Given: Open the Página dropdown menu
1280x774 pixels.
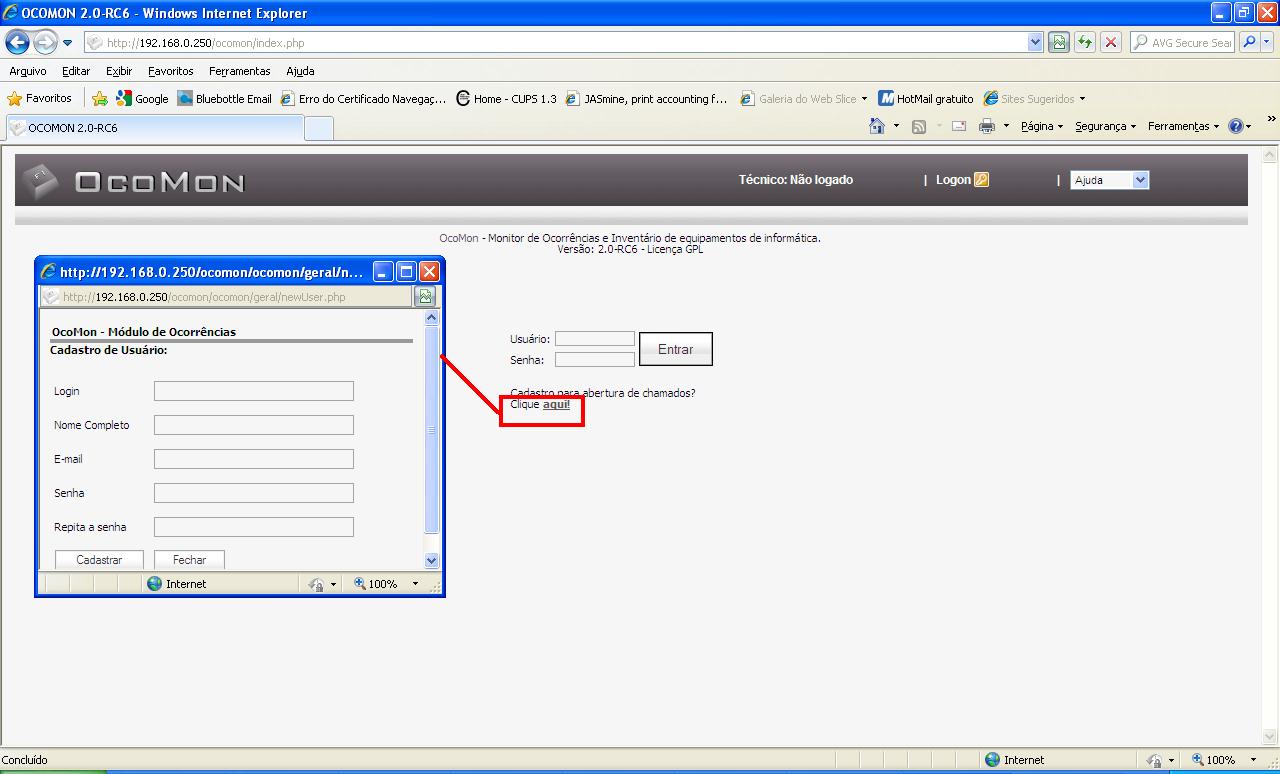Looking at the screenshot, I should [x=1042, y=126].
